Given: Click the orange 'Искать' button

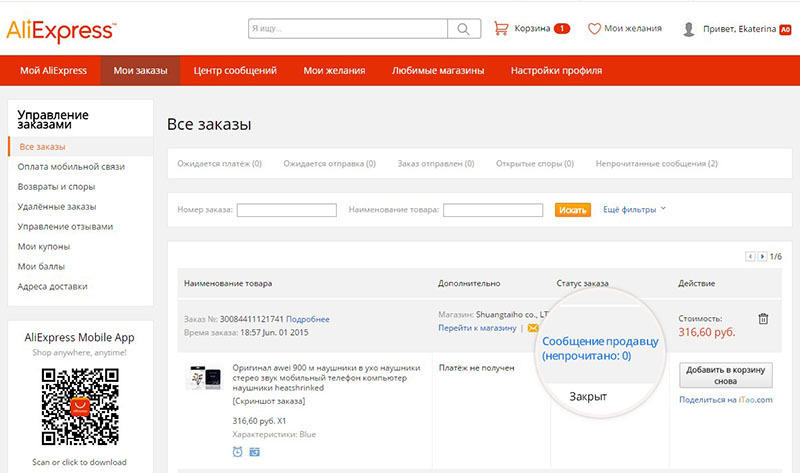Looking at the screenshot, I should [572, 210].
